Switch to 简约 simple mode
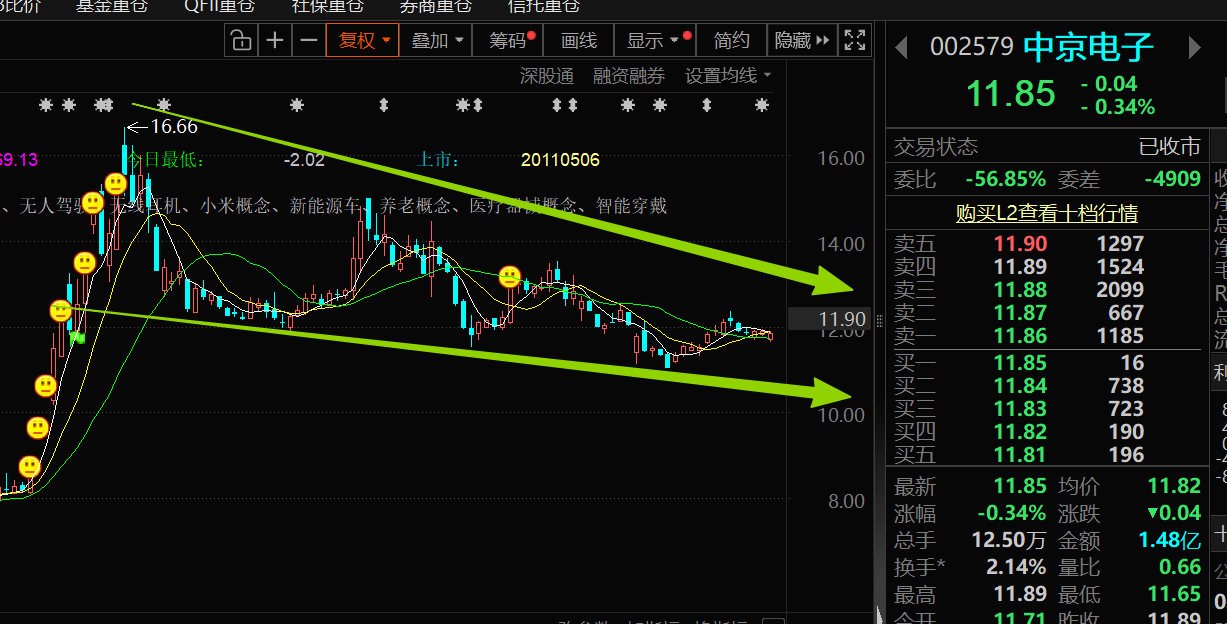 pos(732,41)
